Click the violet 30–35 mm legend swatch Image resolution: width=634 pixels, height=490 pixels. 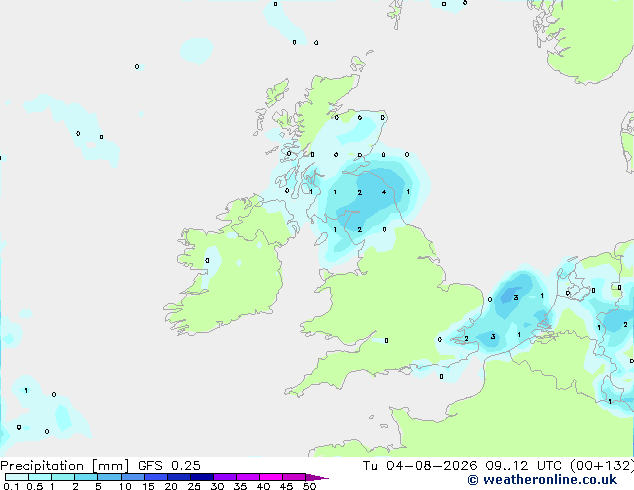[225, 477]
